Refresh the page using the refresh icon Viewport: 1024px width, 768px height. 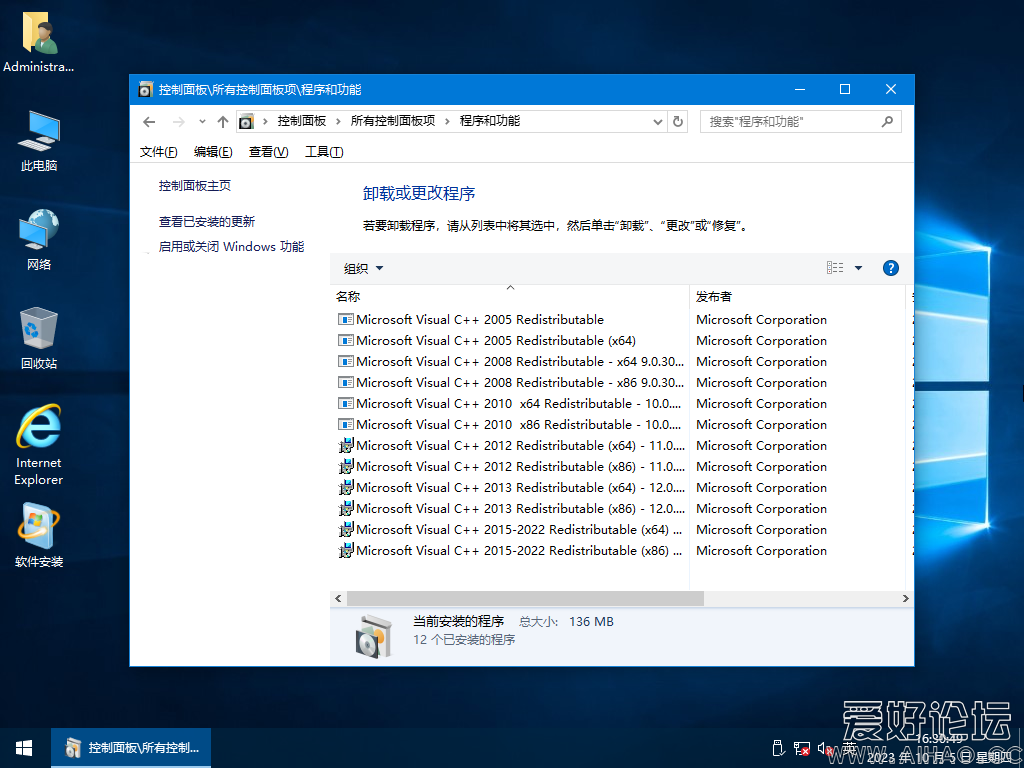point(678,121)
